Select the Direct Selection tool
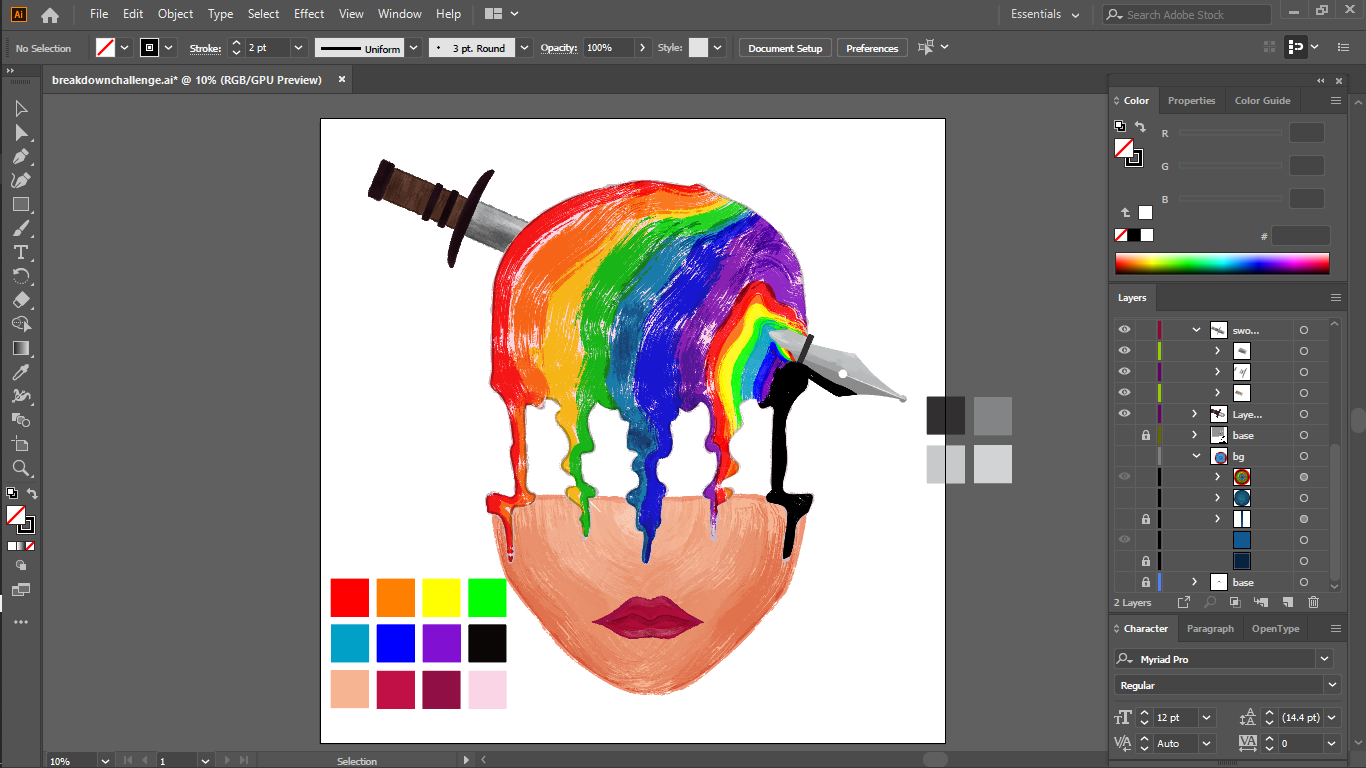 coord(21,132)
